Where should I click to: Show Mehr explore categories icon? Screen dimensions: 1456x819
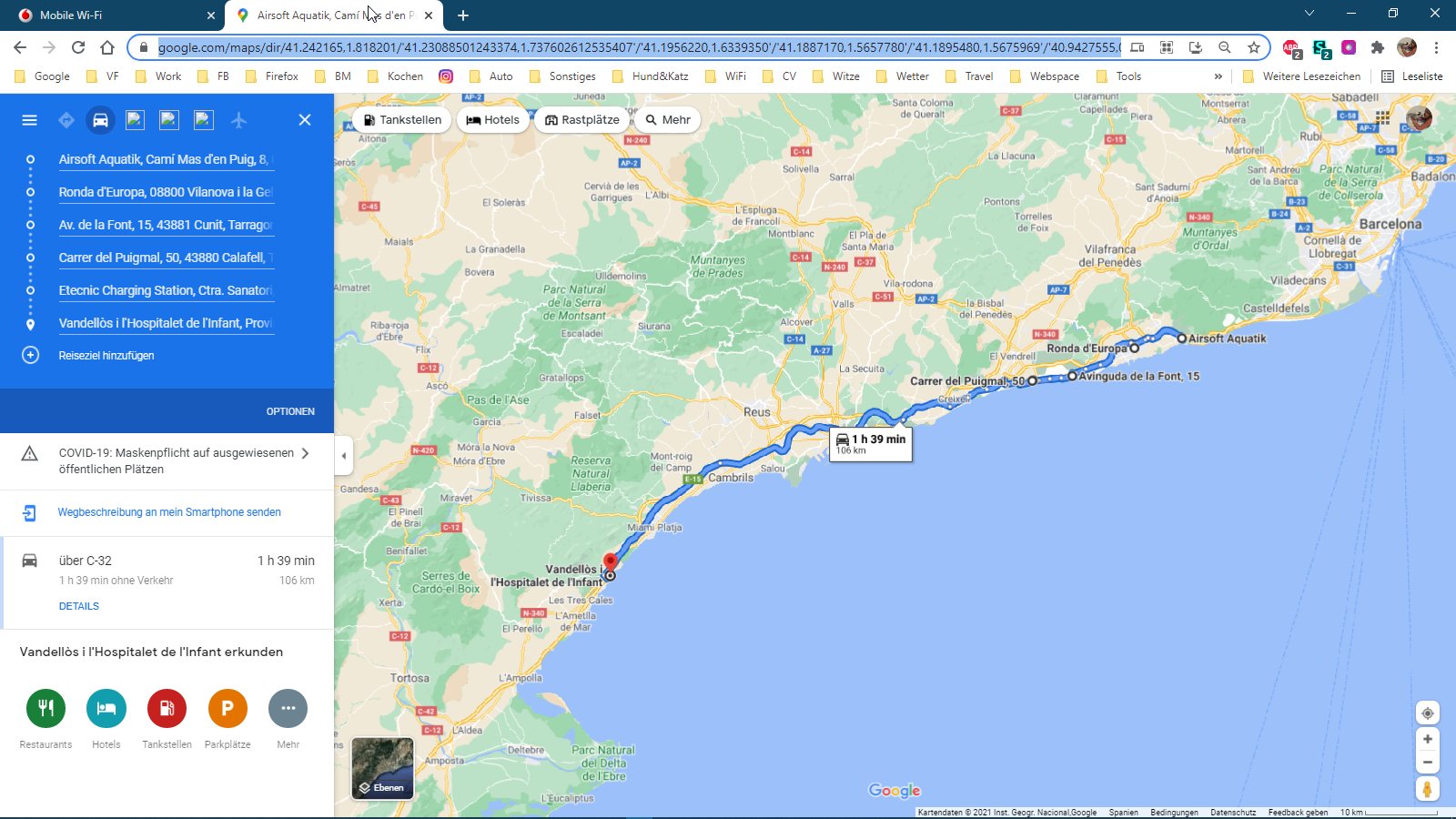[x=288, y=708]
